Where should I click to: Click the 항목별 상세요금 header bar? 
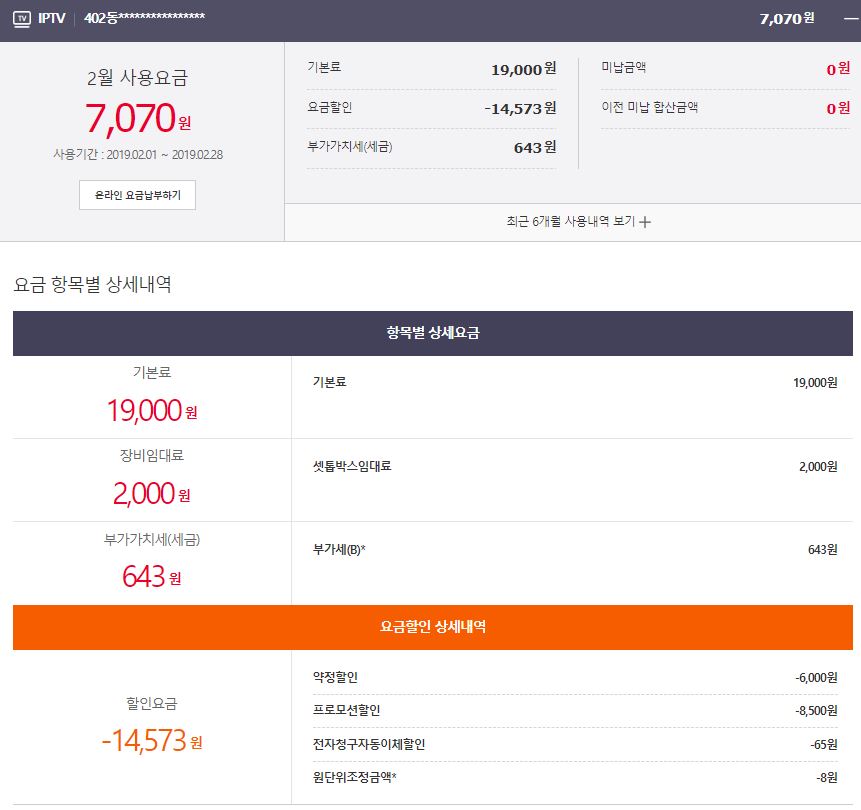[x=432, y=333]
